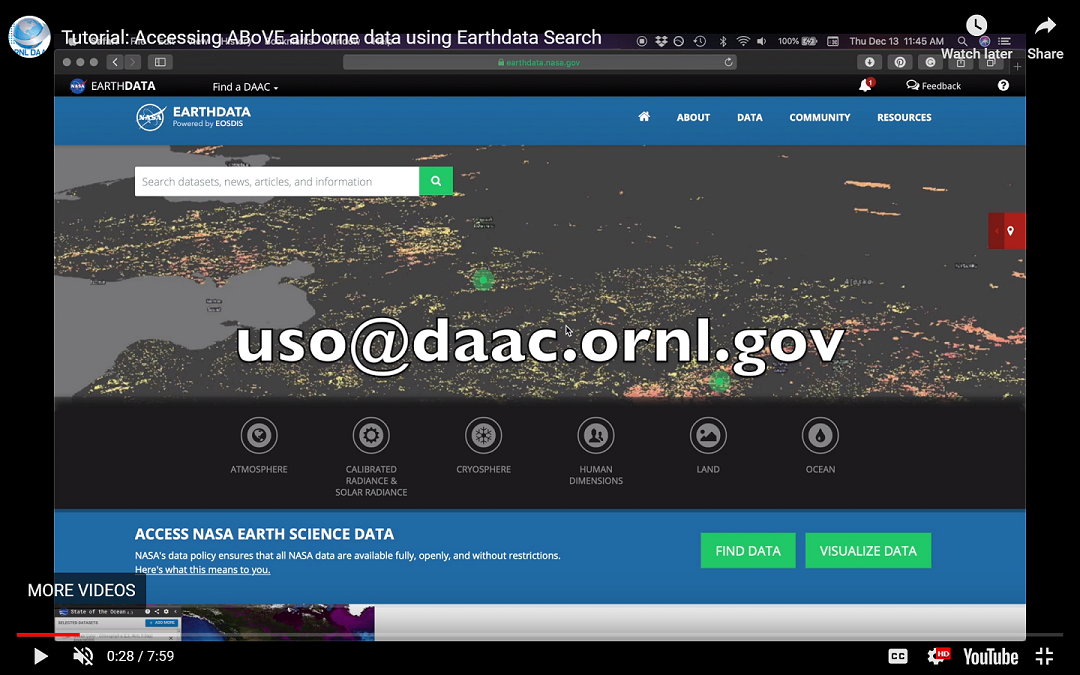The width and height of the screenshot is (1080, 675).
Task: Select the Atmosphere topic icon
Action: pyautogui.click(x=259, y=435)
